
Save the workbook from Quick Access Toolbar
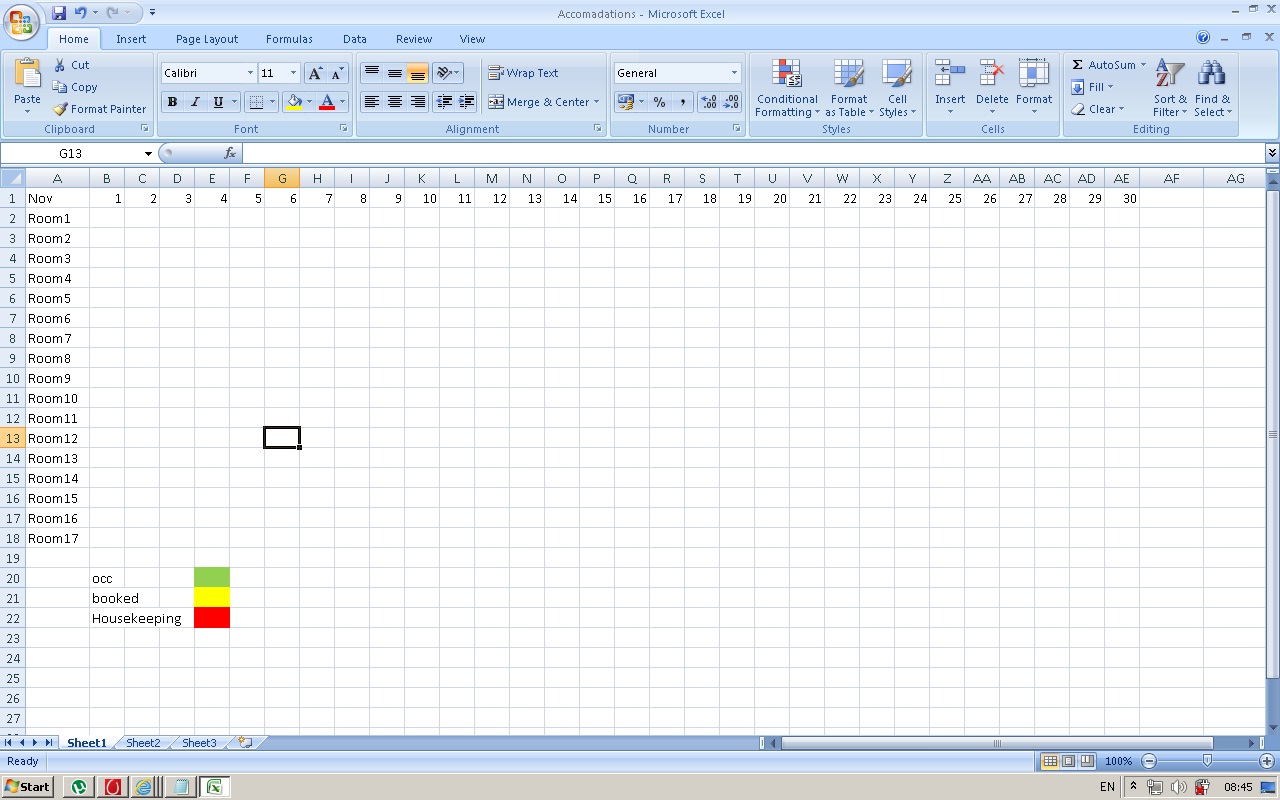click(59, 13)
